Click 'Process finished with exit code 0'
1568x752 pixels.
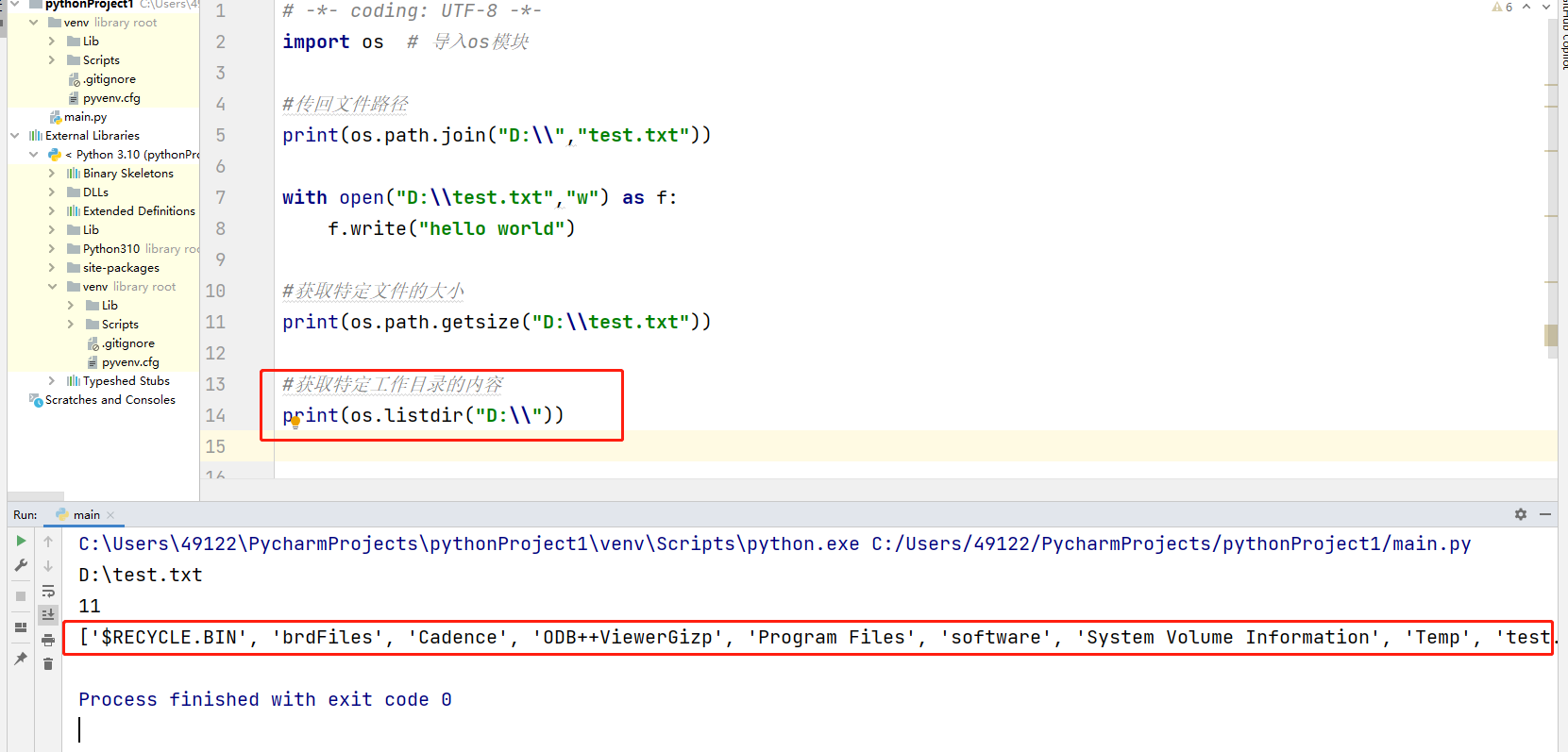[265, 699]
